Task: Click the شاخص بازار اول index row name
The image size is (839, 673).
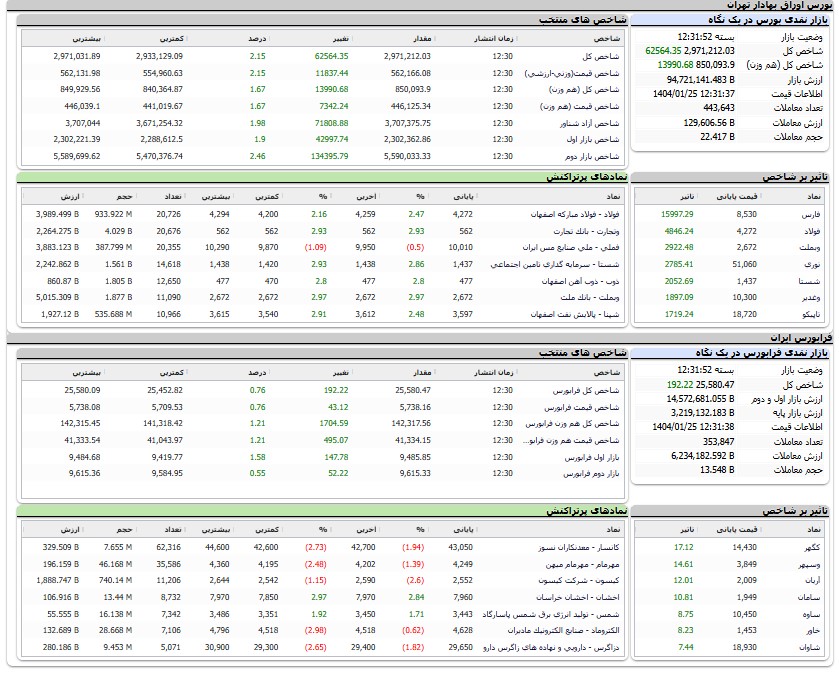Action: (x=593, y=140)
